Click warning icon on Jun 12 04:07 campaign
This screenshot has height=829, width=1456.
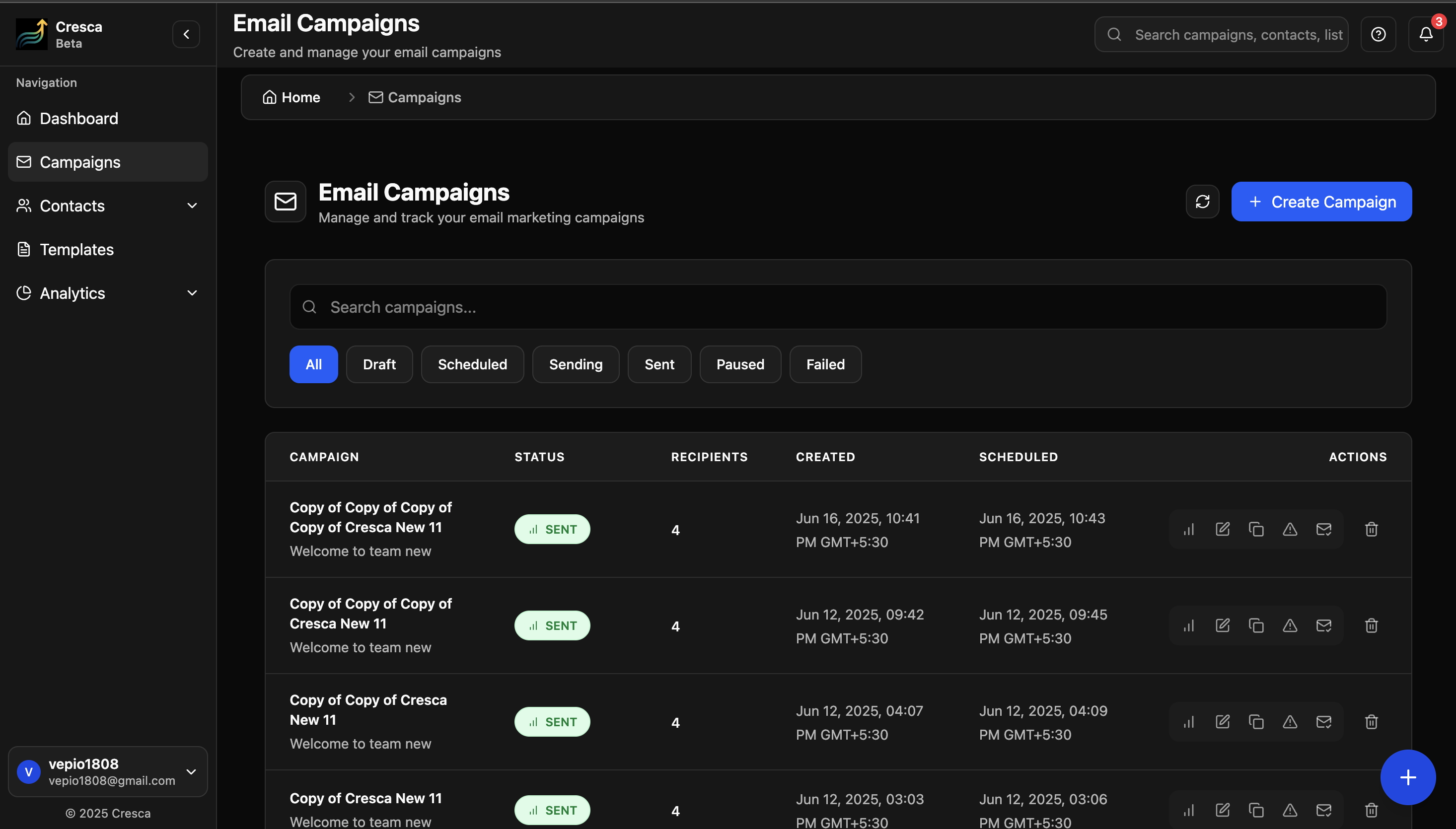coord(1290,722)
